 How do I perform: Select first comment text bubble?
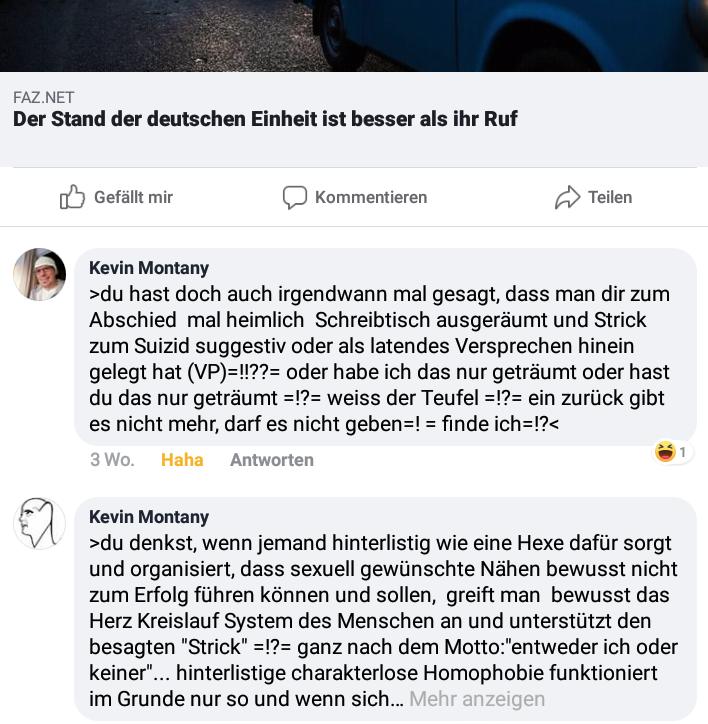point(385,347)
